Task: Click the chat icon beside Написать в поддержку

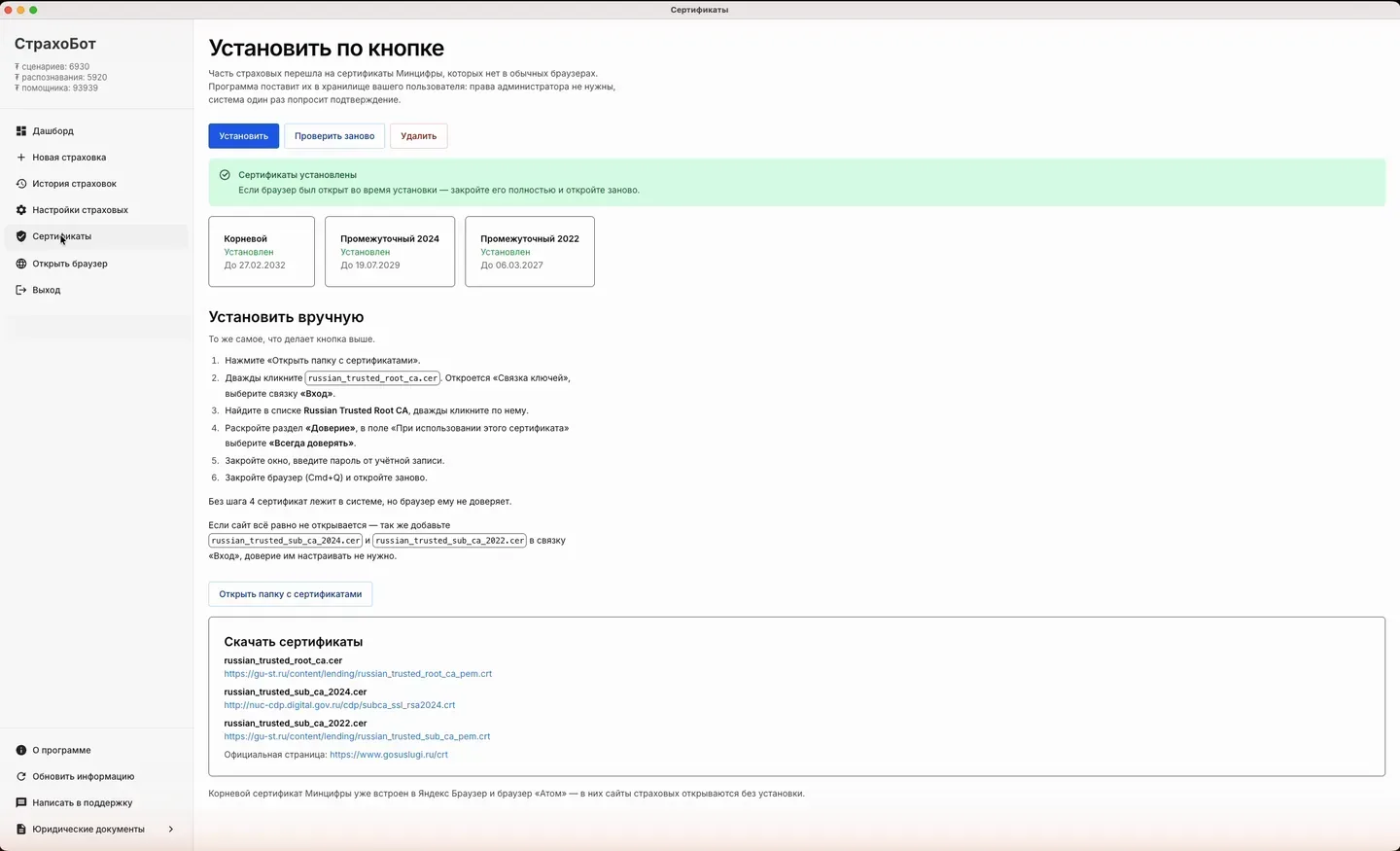Action: (21, 803)
